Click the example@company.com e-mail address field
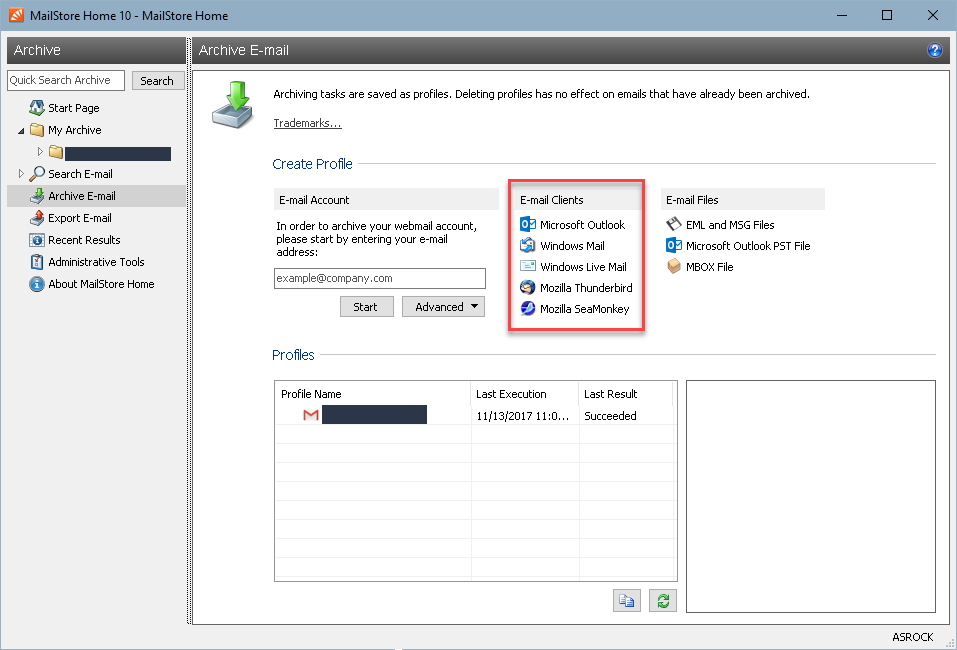The width and height of the screenshot is (957, 650). coord(380,278)
